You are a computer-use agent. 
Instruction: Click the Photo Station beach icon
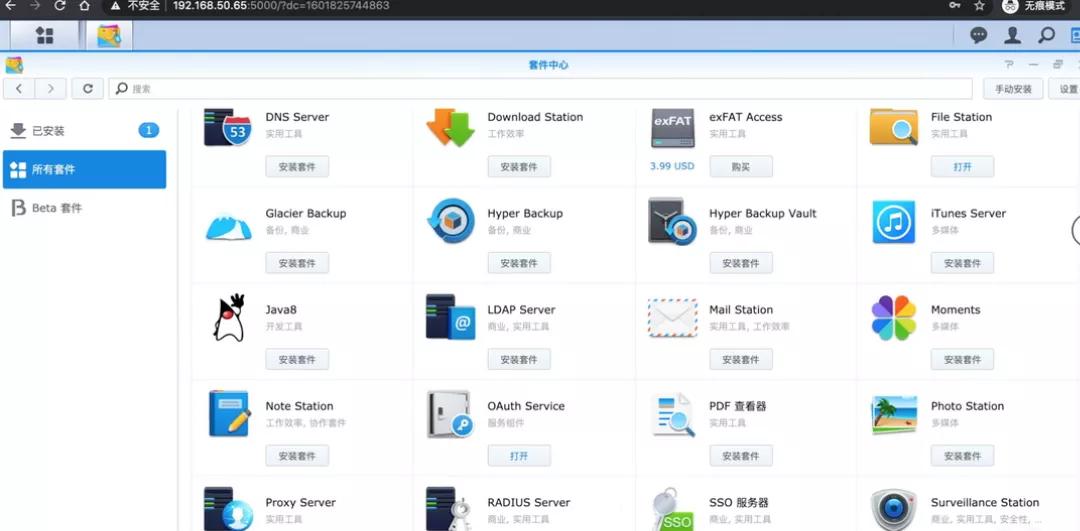point(894,415)
